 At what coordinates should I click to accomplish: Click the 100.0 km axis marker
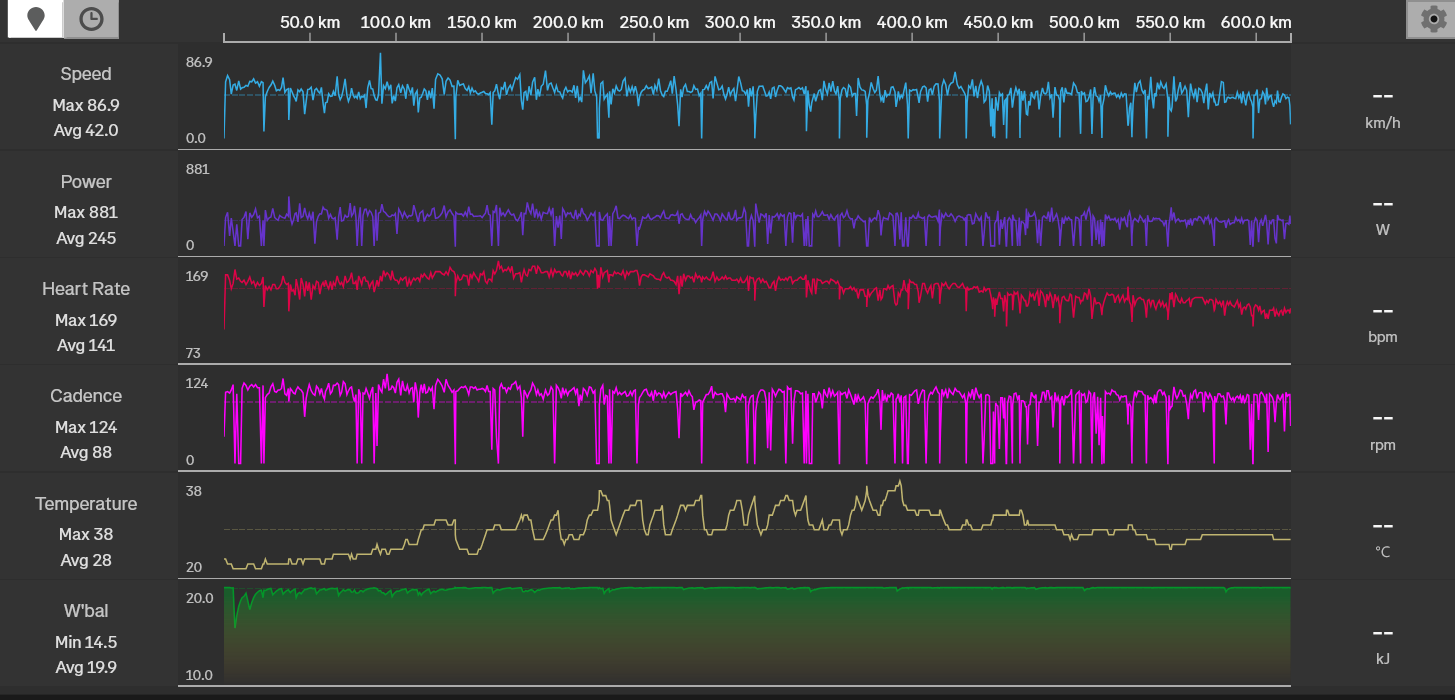click(x=397, y=22)
